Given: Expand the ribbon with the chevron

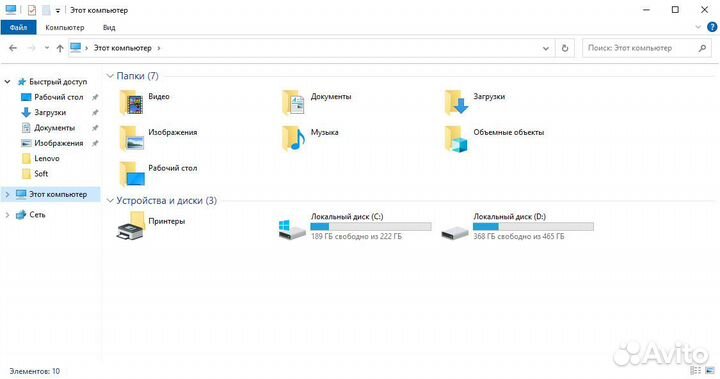Looking at the screenshot, I should coord(698,27).
